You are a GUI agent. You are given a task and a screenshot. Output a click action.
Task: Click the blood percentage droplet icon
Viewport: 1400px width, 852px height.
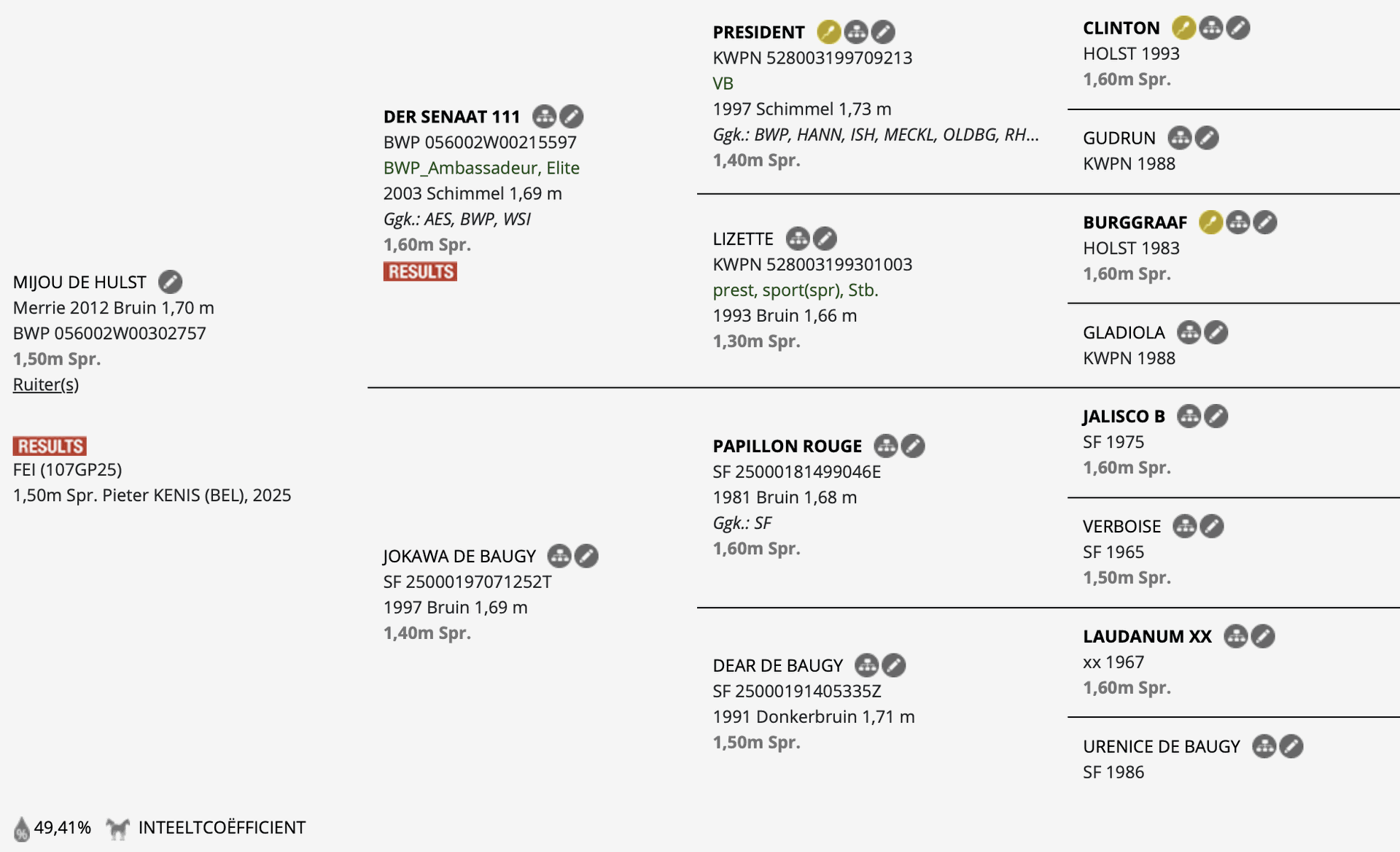(22, 829)
